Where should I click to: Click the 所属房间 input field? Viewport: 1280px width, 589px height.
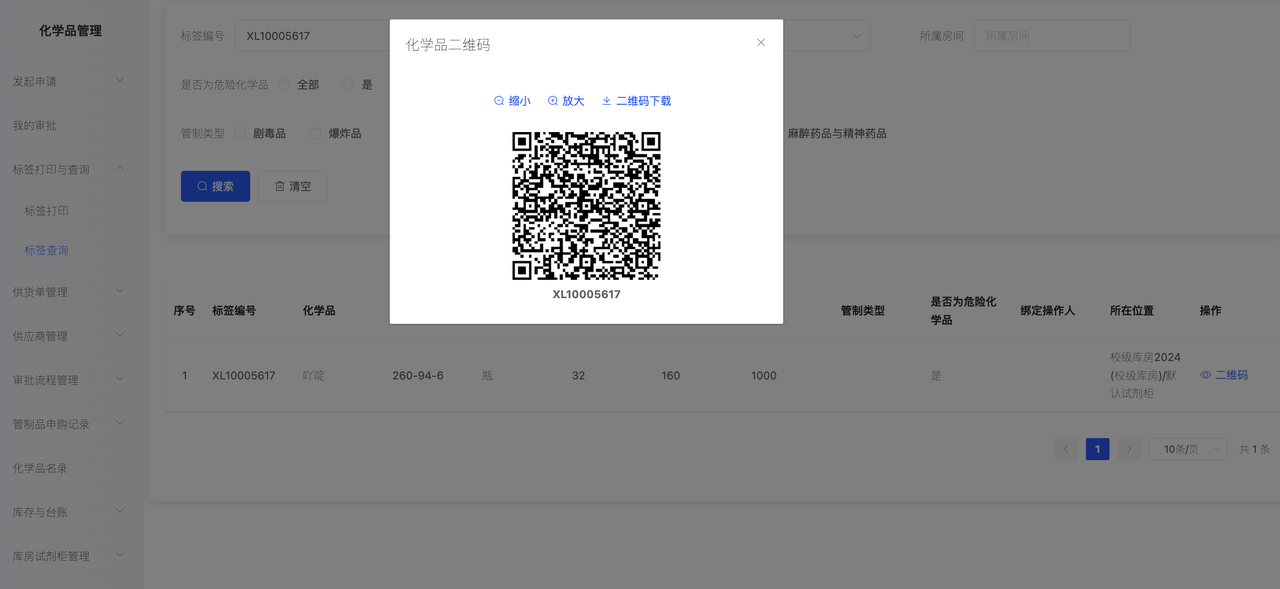(1051, 36)
